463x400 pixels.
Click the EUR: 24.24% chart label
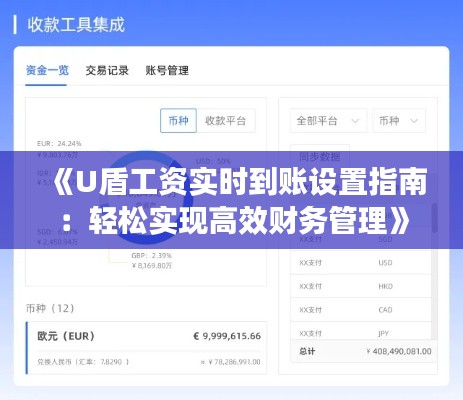coord(59,144)
